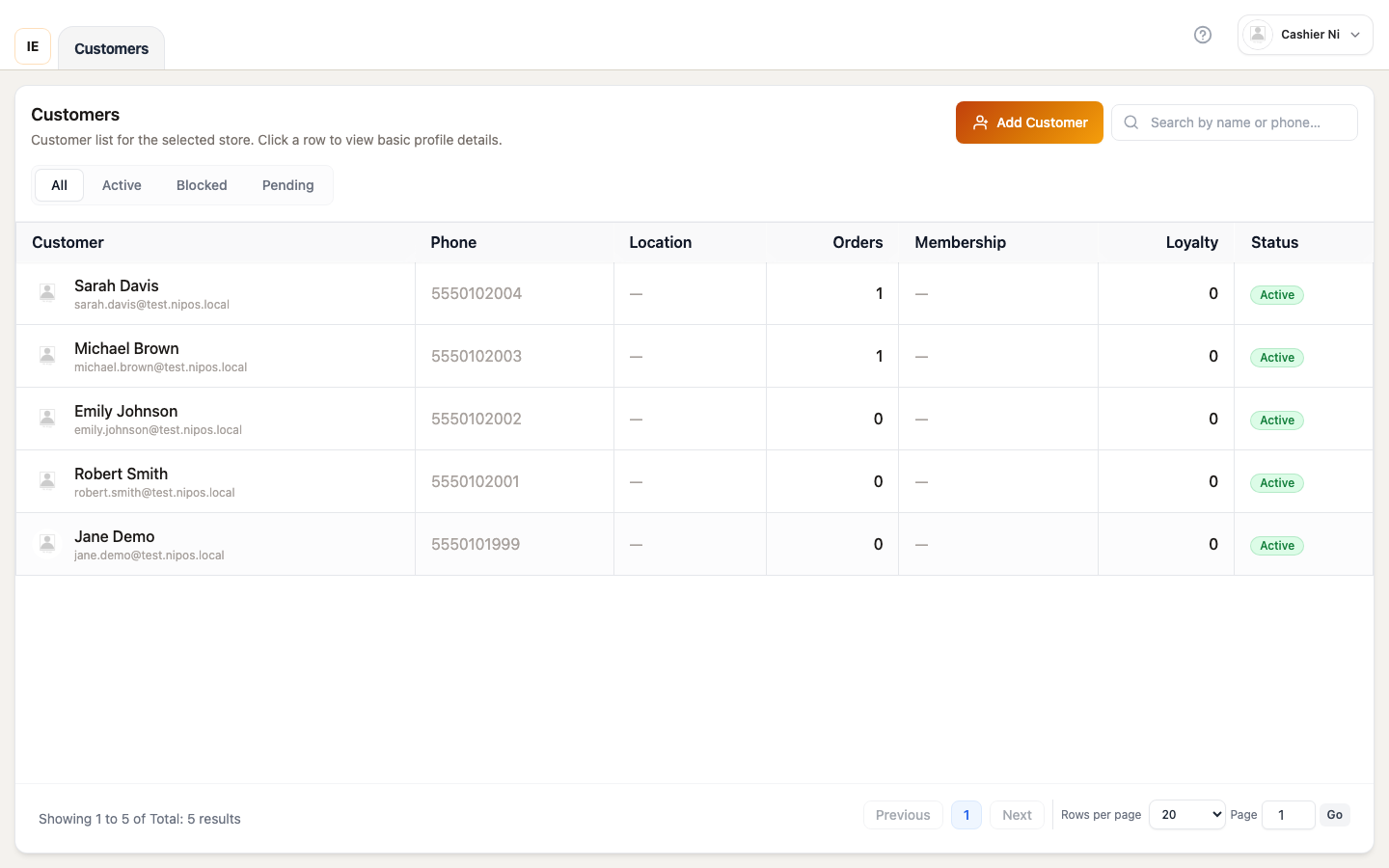Click phone number 5550102003
Image resolution: width=1389 pixels, height=868 pixels.
tap(477, 356)
